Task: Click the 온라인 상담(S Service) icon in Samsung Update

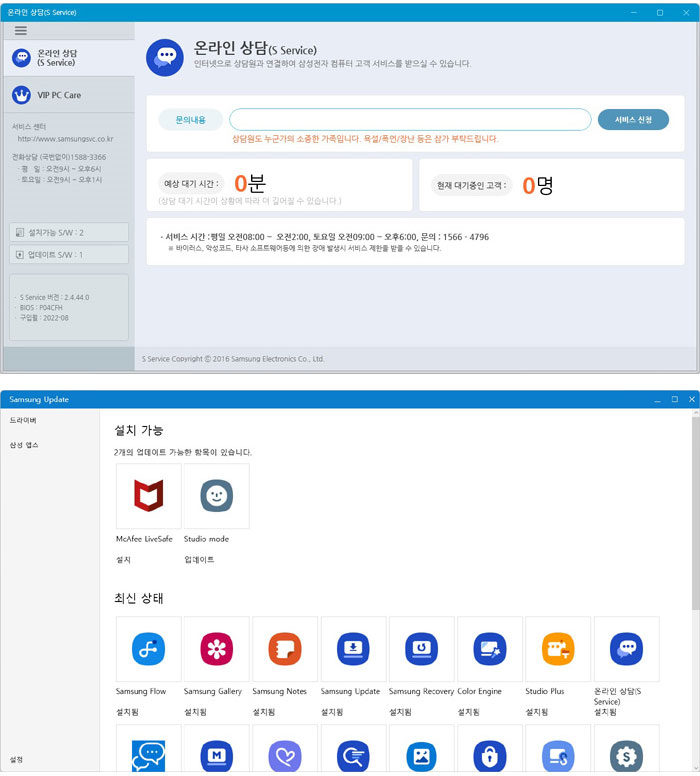Action: [x=626, y=649]
